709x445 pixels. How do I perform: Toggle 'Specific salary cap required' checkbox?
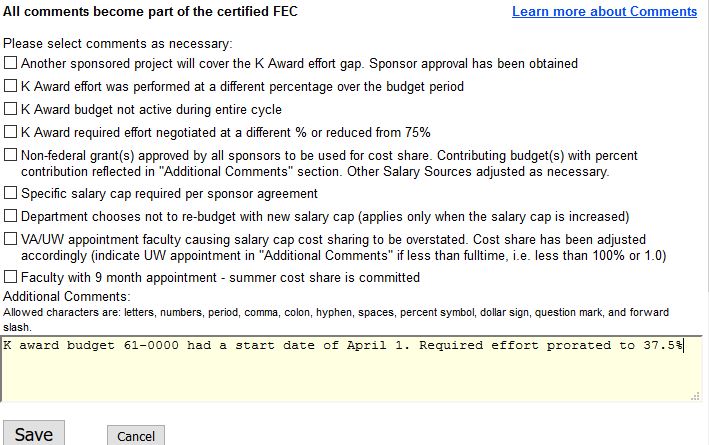pyautogui.click(x=10, y=193)
